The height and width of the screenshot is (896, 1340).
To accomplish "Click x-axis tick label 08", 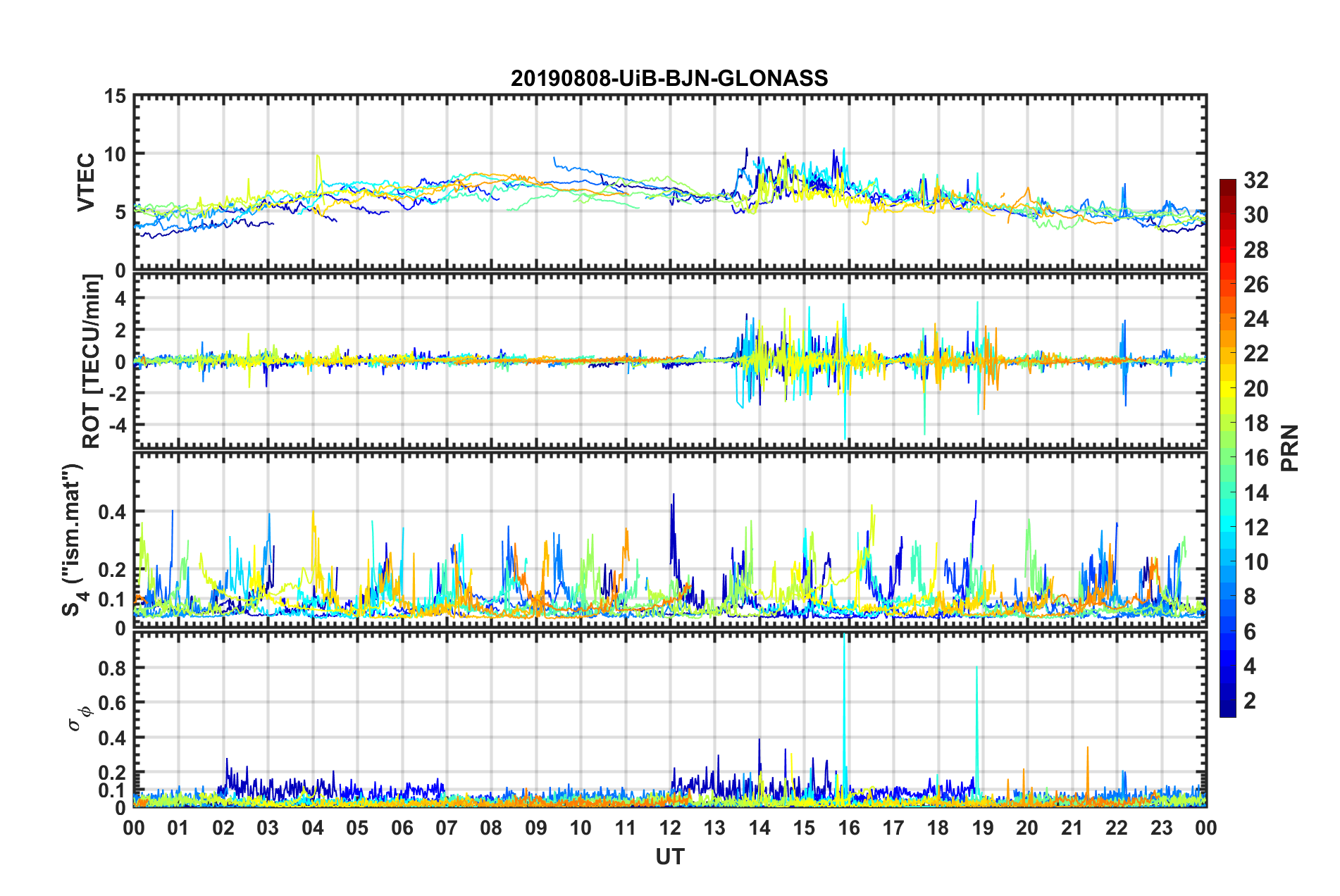I will (x=491, y=828).
